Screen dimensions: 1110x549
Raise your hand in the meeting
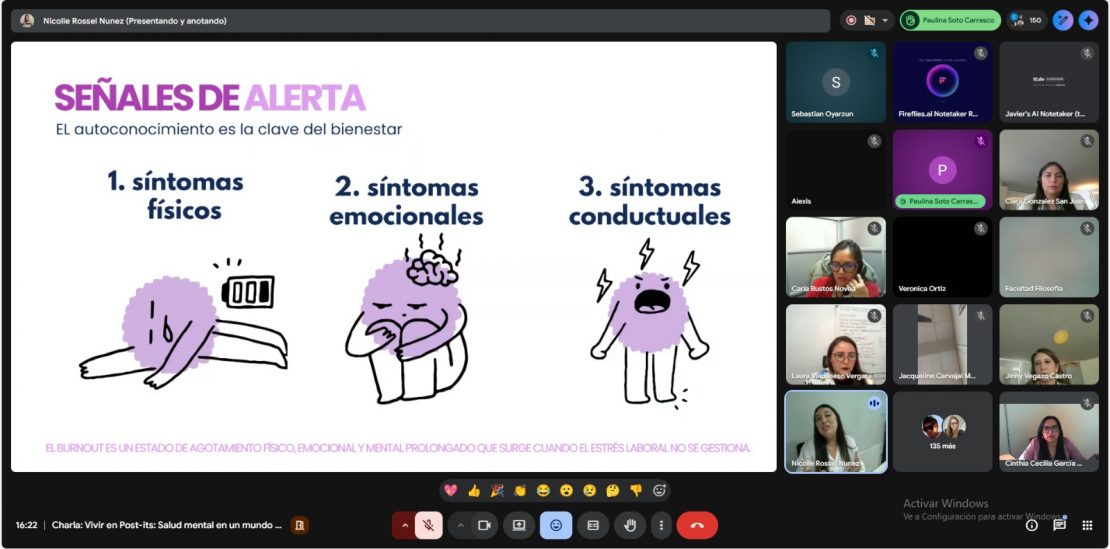pos(628,525)
